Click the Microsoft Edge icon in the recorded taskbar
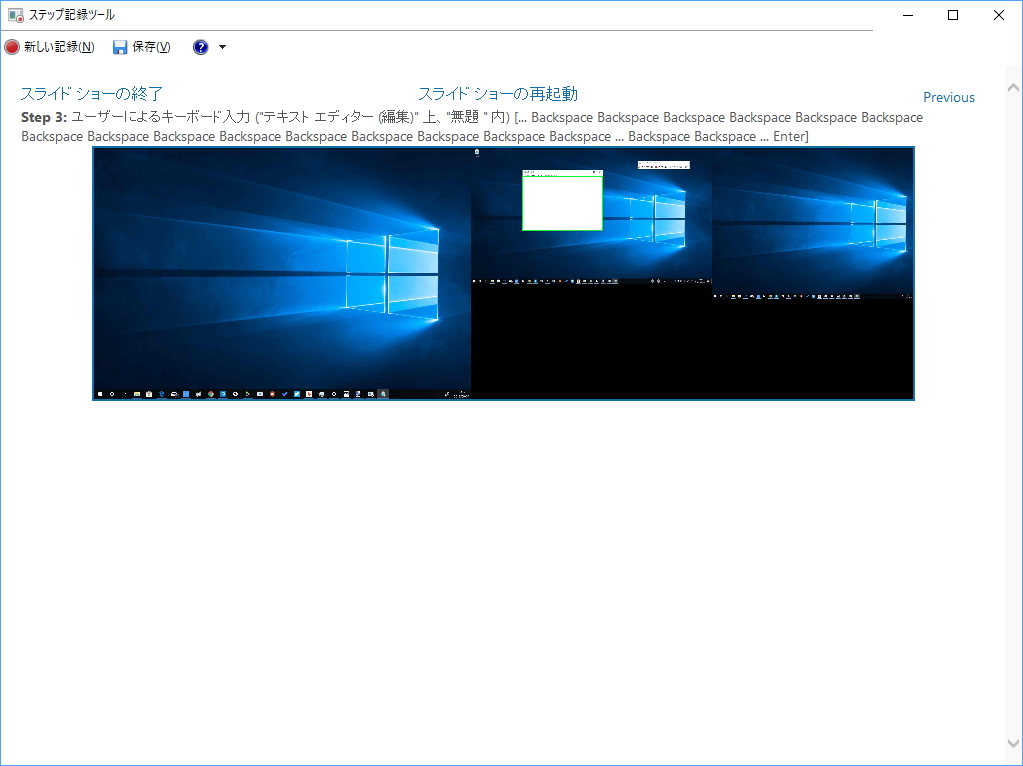This screenshot has height=766, width=1023. click(161, 391)
